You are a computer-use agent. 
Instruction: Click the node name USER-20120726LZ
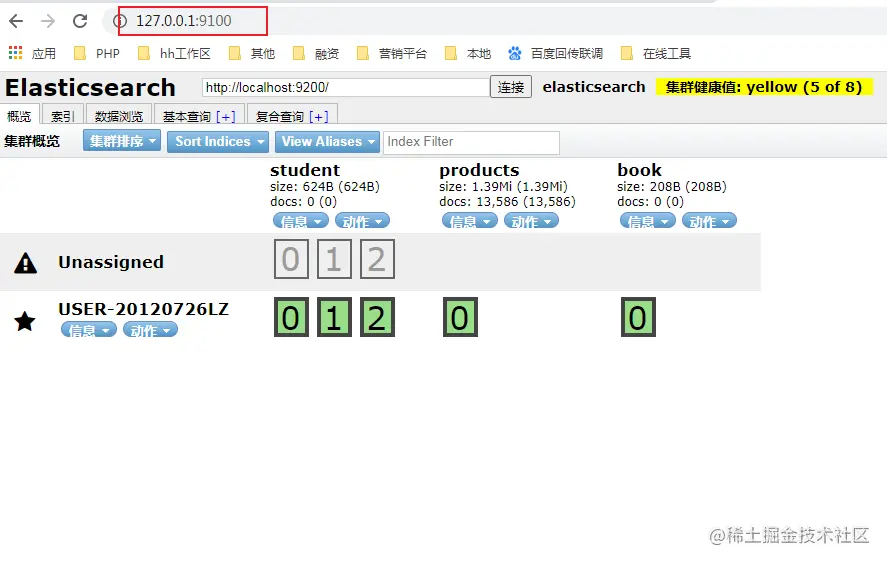point(143,309)
